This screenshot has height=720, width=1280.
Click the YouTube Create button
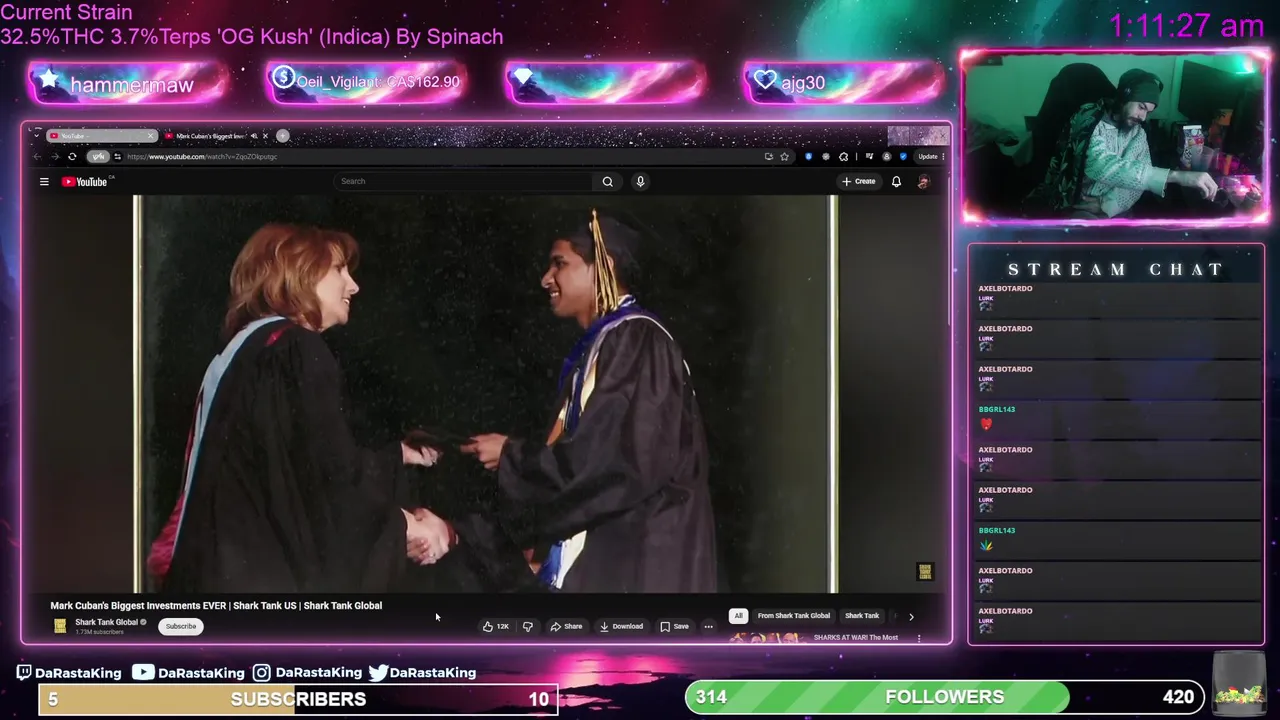click(x=858, y=181)
